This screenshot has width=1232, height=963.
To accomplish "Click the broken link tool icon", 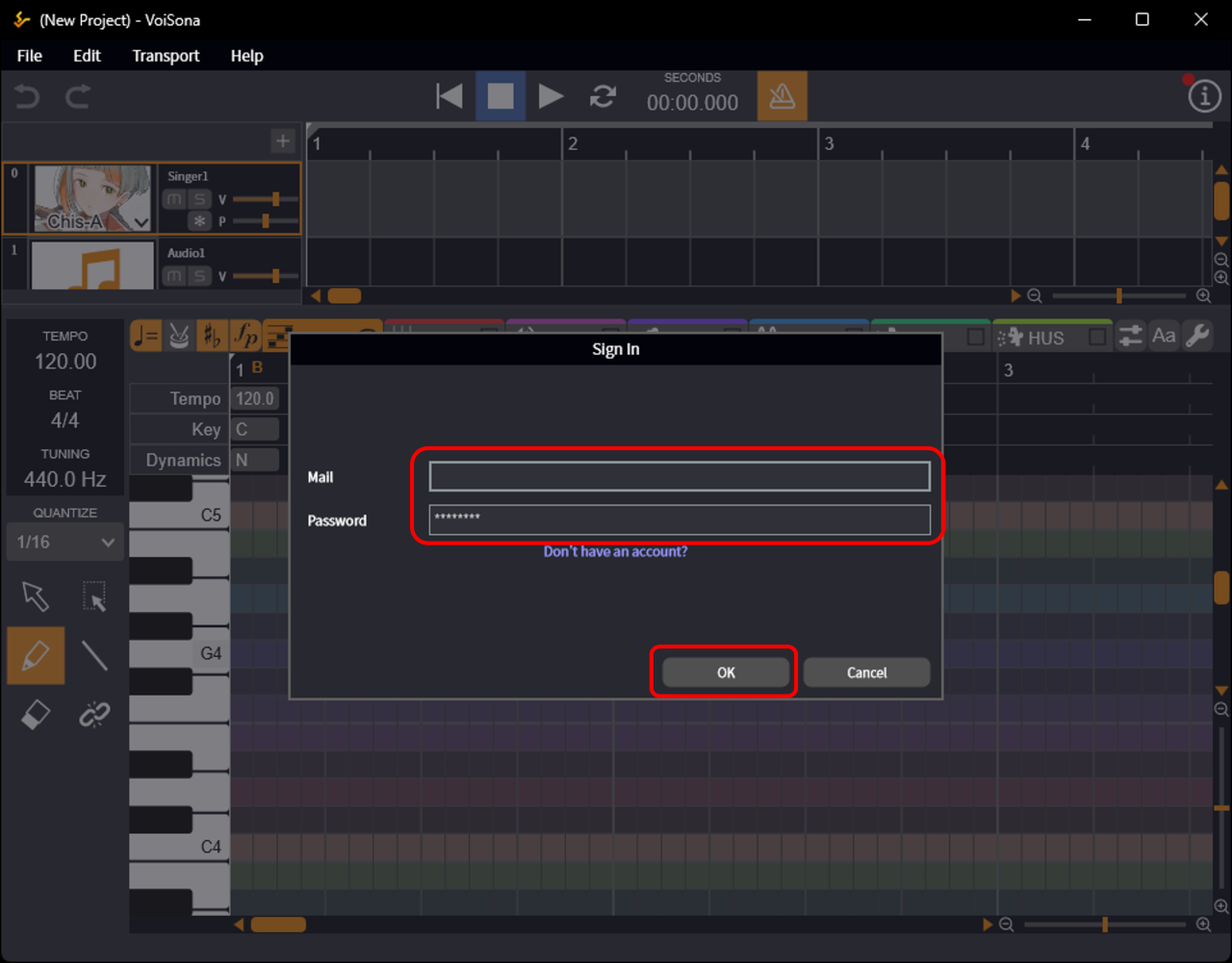I will pyautogui.click(x=94, y=715).
